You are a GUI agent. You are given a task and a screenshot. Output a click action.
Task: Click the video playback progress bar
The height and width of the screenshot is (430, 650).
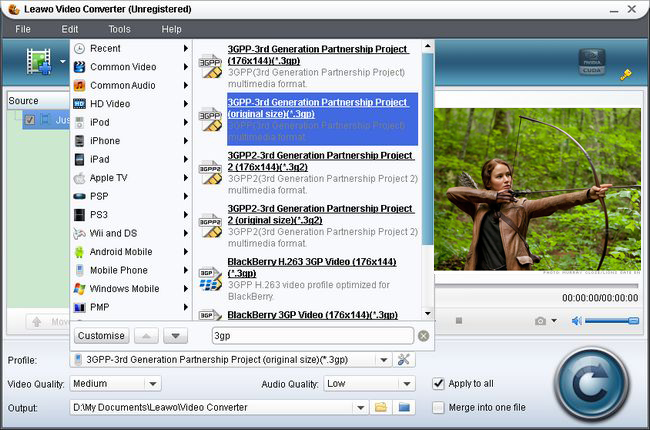click(536, 286)
